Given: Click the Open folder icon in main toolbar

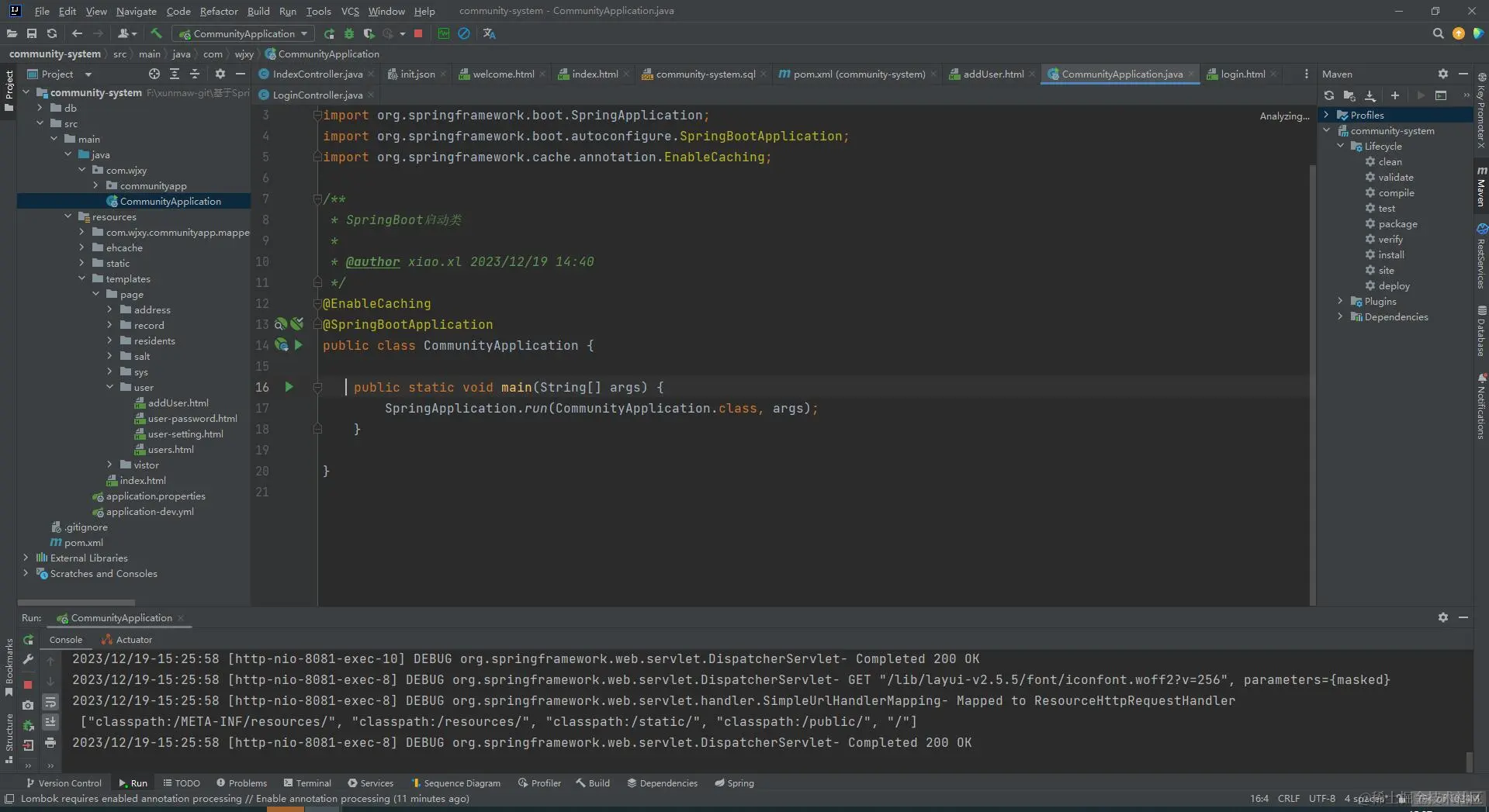Looking at the screenshot, I should [x=12, y=33].
